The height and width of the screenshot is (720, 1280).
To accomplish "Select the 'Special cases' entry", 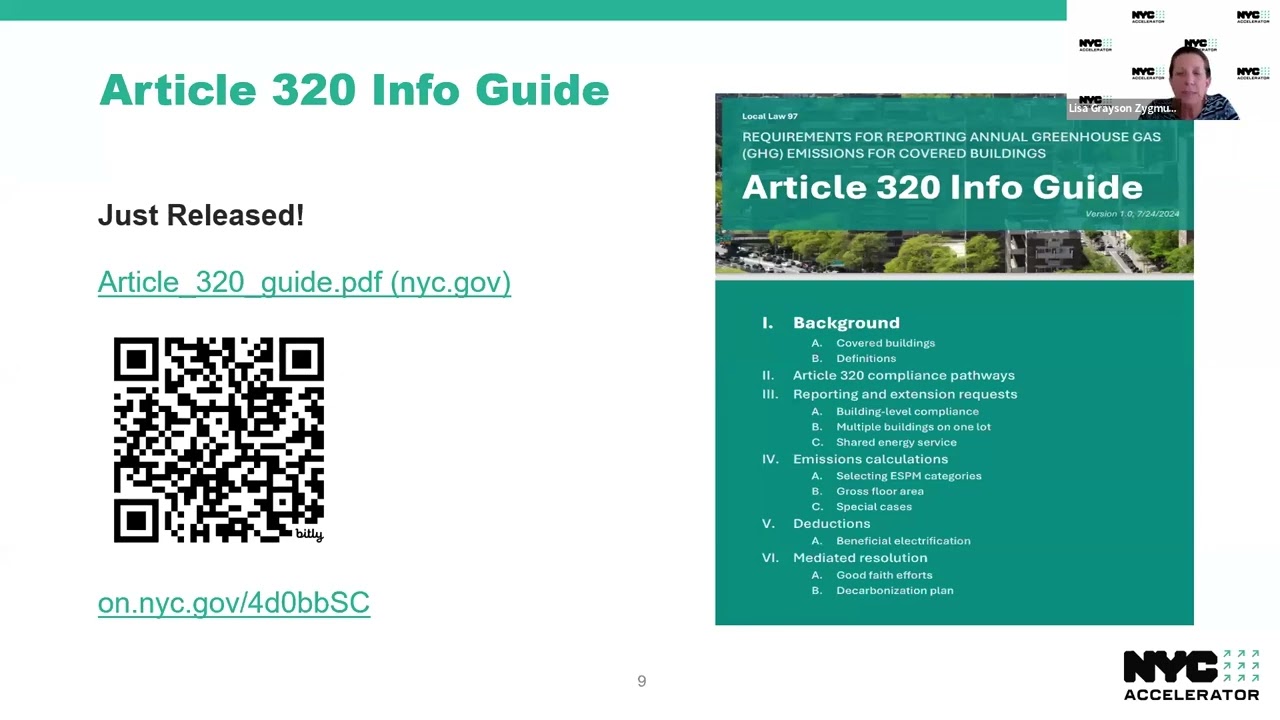I will (x=874, y=507).
